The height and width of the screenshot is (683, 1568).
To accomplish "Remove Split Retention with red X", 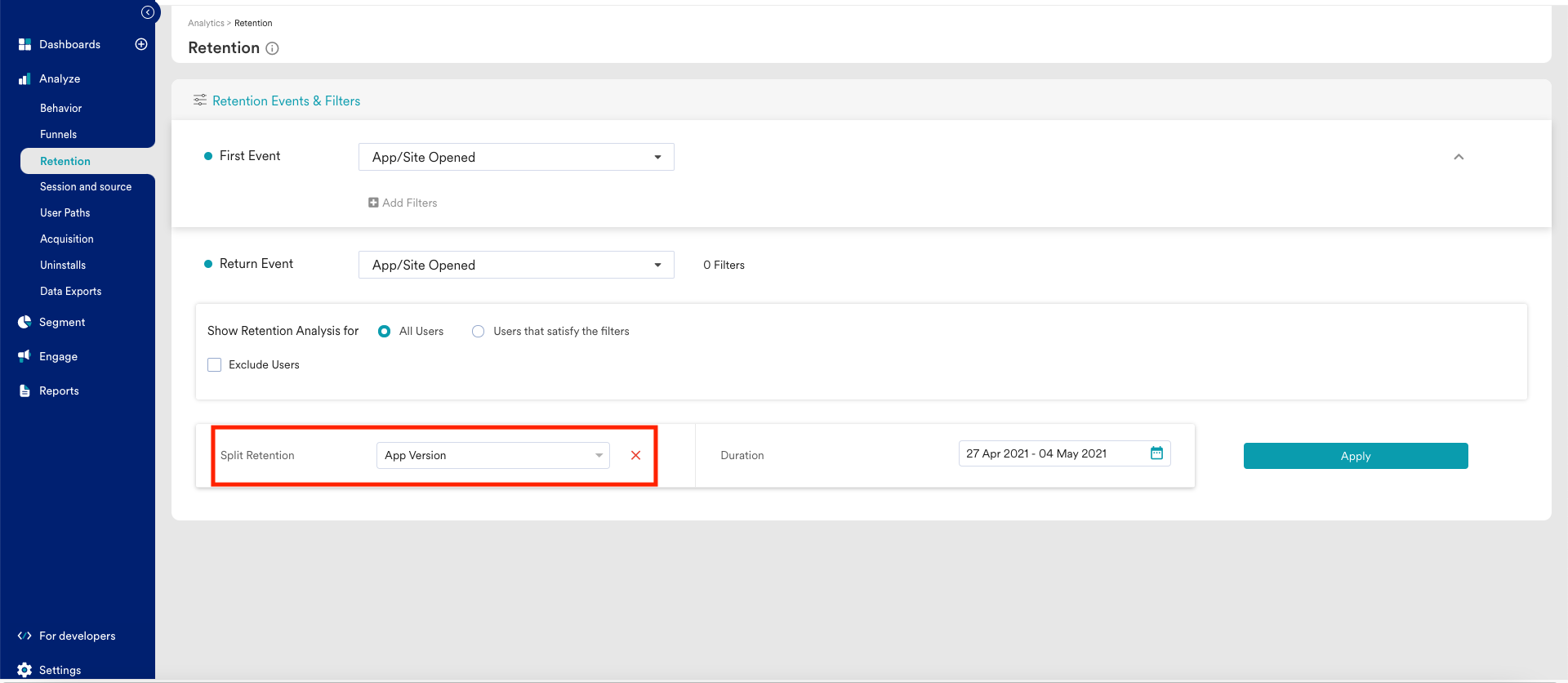I will pos(635,456).
